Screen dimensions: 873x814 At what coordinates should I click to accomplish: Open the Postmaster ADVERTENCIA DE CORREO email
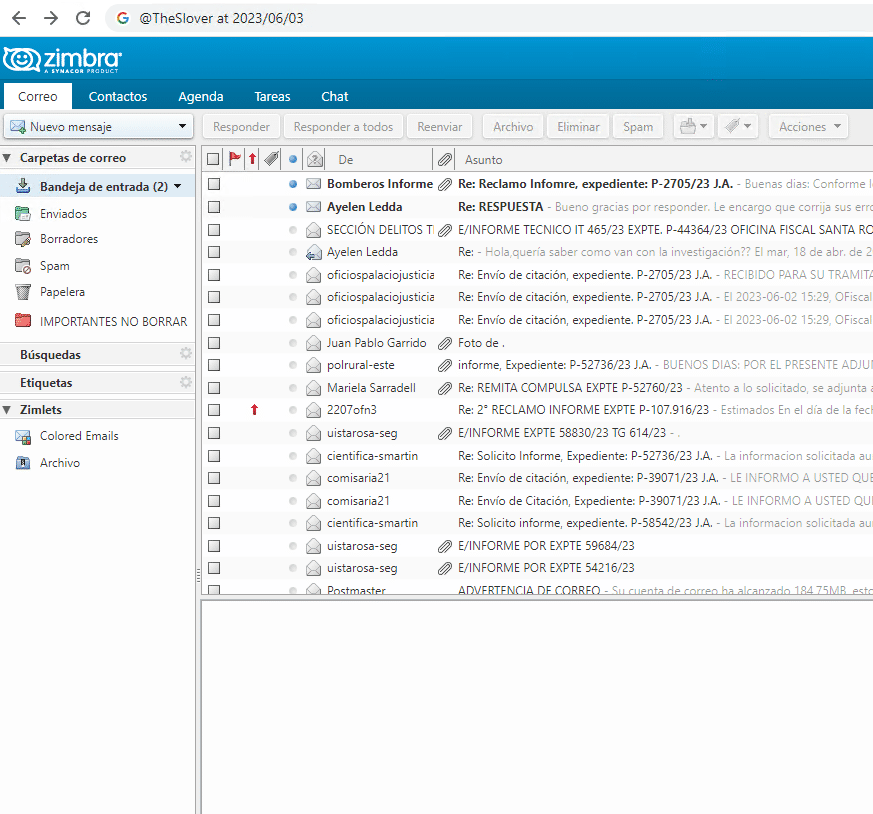point(537,589)
